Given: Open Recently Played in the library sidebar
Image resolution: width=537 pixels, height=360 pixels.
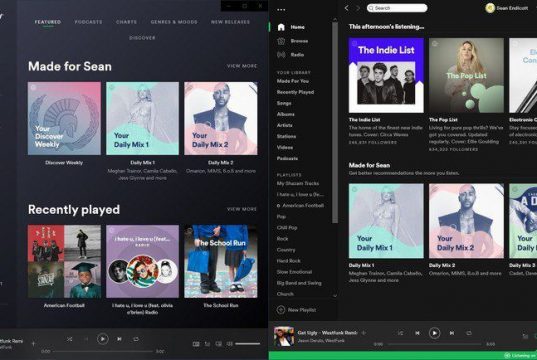Looking at the screenshot, I should (x=295, y=92).
